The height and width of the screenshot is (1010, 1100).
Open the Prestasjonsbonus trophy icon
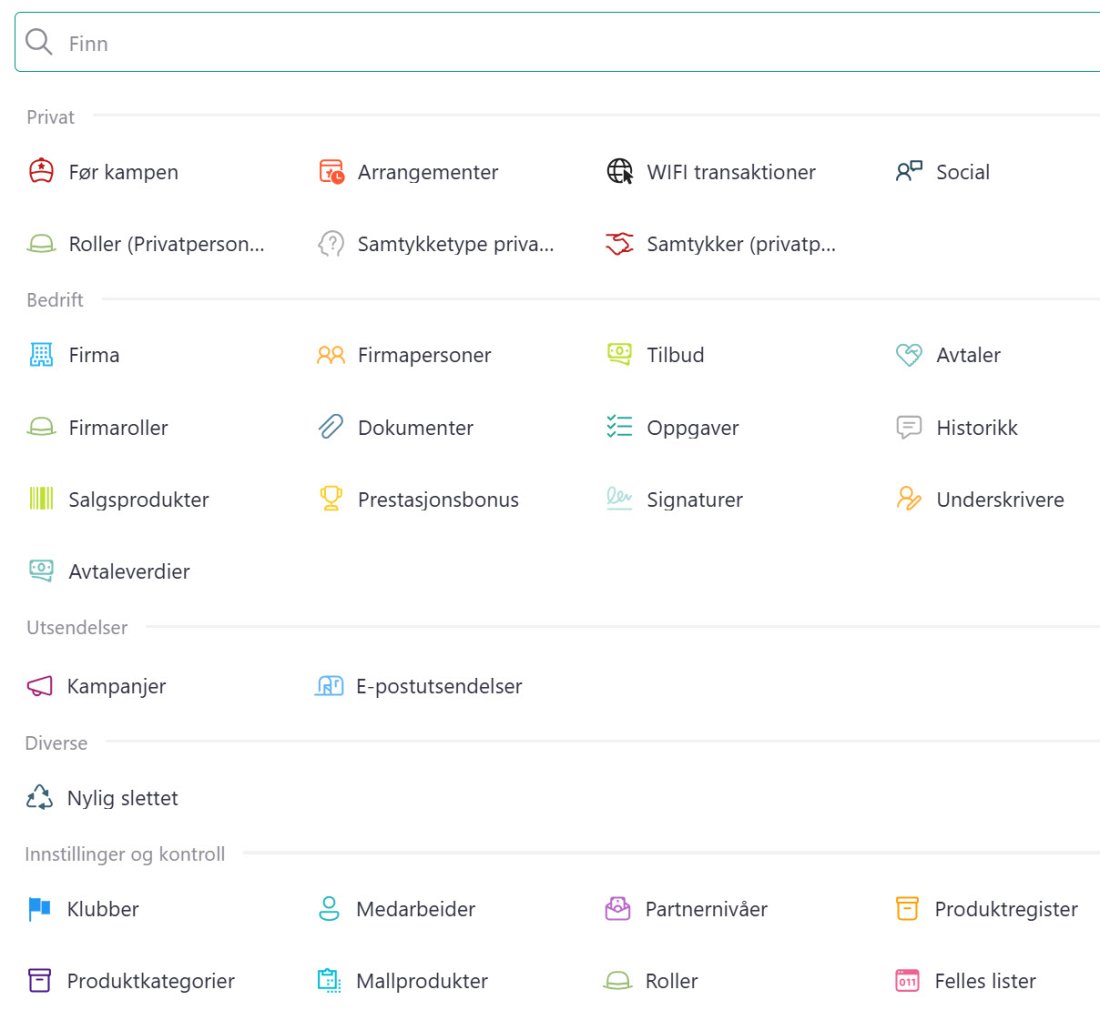click(x=331, y=499)
